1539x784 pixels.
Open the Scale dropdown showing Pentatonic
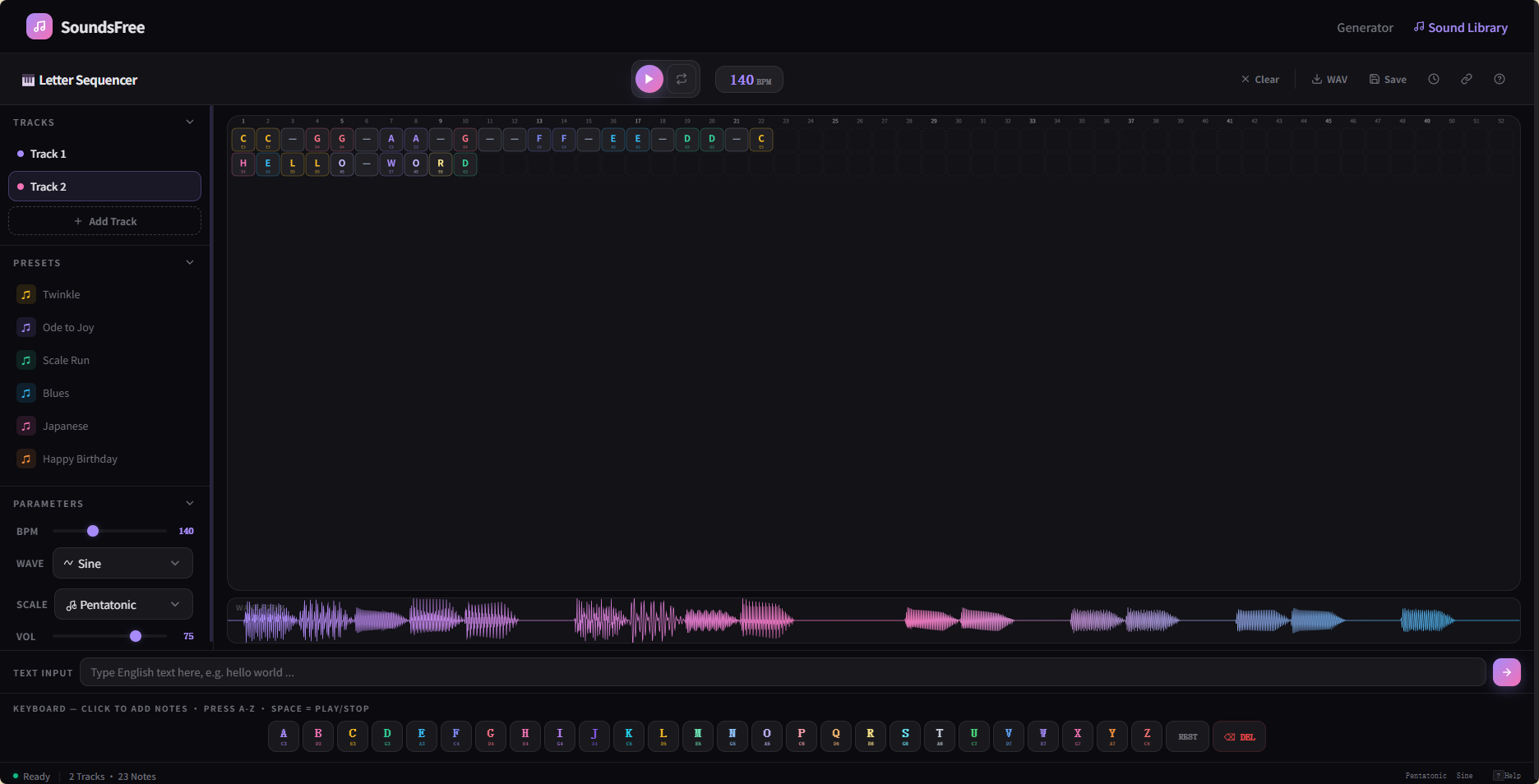(x=123, y=604)
